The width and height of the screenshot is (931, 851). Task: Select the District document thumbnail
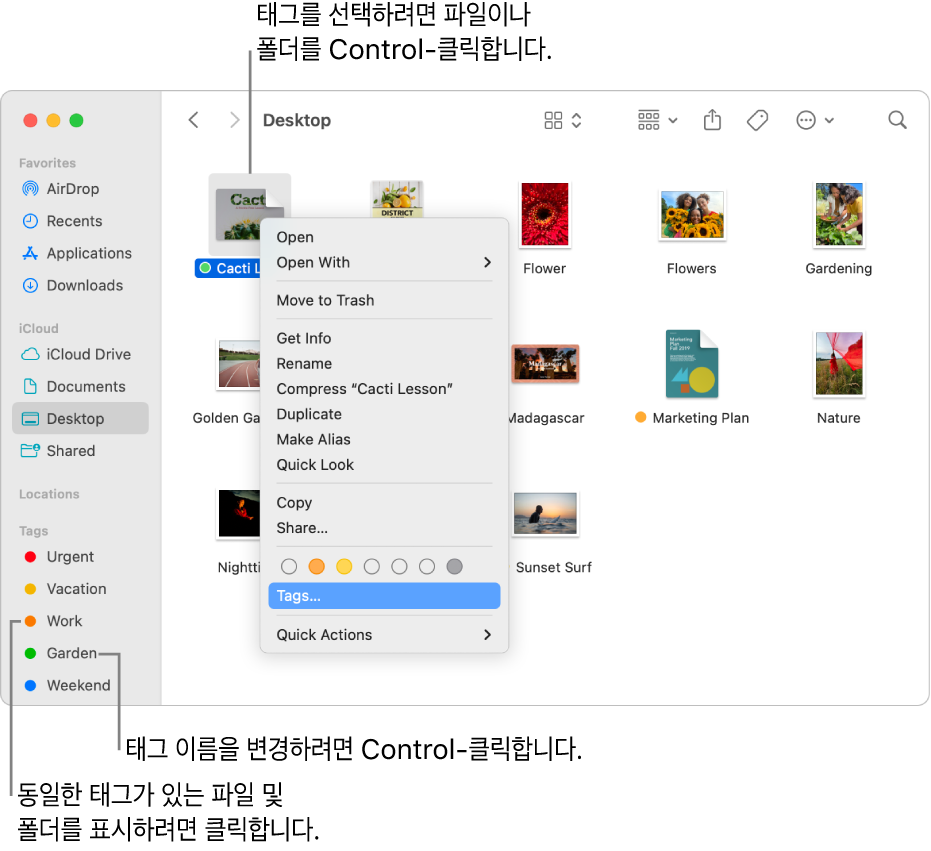397,200
